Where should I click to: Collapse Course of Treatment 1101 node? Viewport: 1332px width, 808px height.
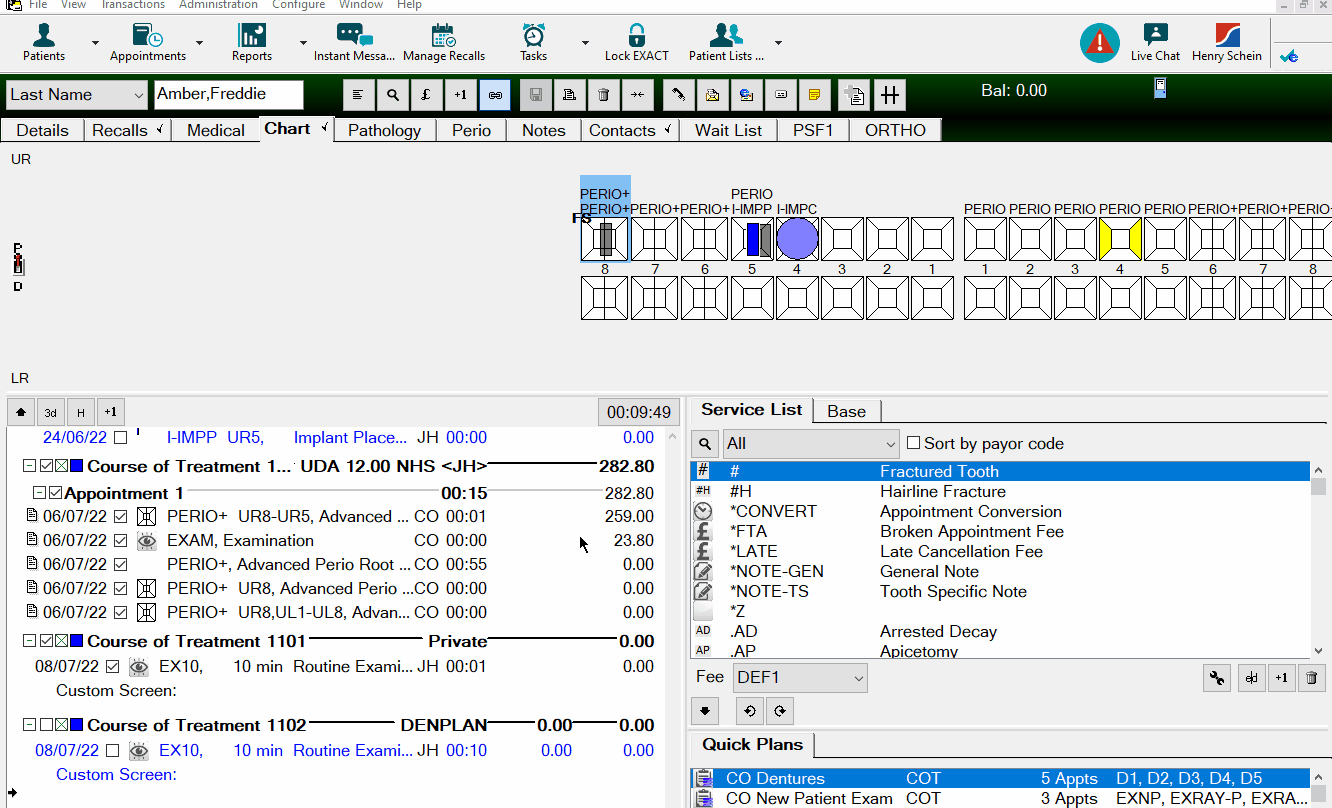point(29,641)
